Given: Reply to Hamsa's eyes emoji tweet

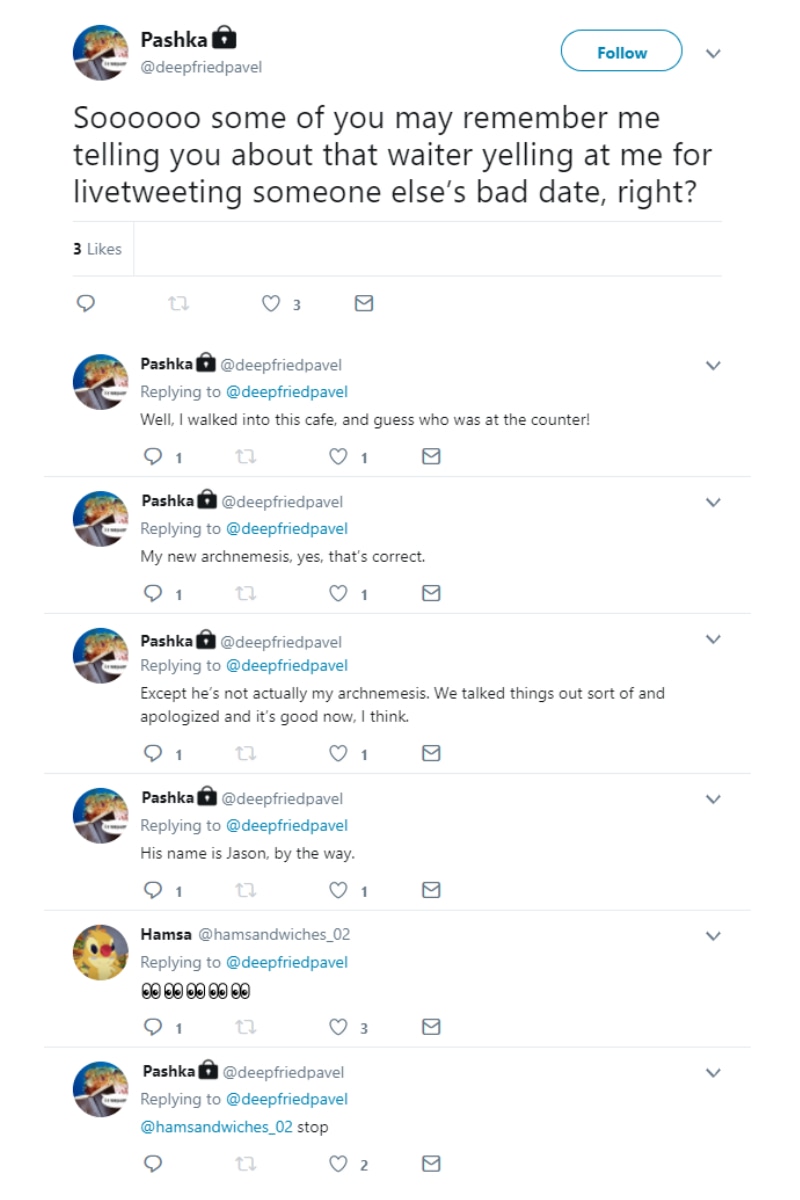Looking at the screenshot, I should click(x=154, y=1027).
